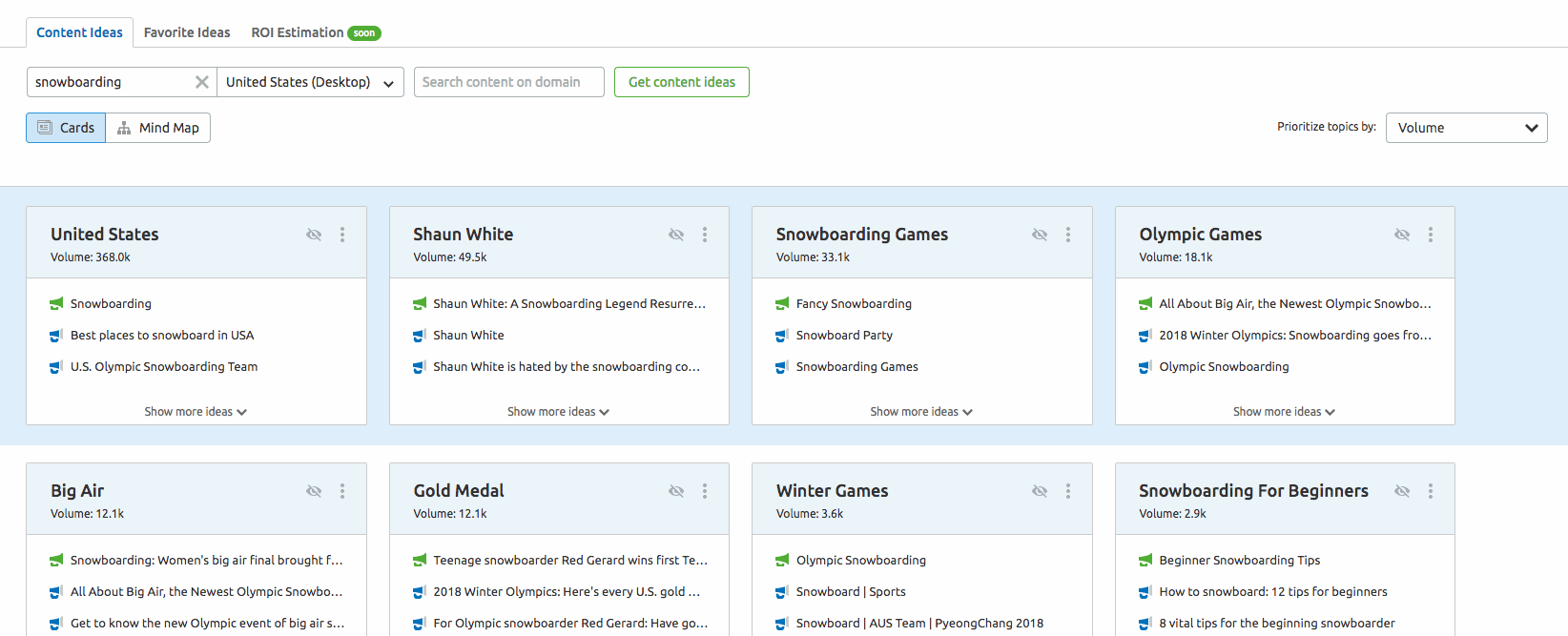Open 'Teenage snowboarder Red Gerard' idea
Viewport: 1568px width, 636px height.
pyautogui.click(x=570, y=561)
